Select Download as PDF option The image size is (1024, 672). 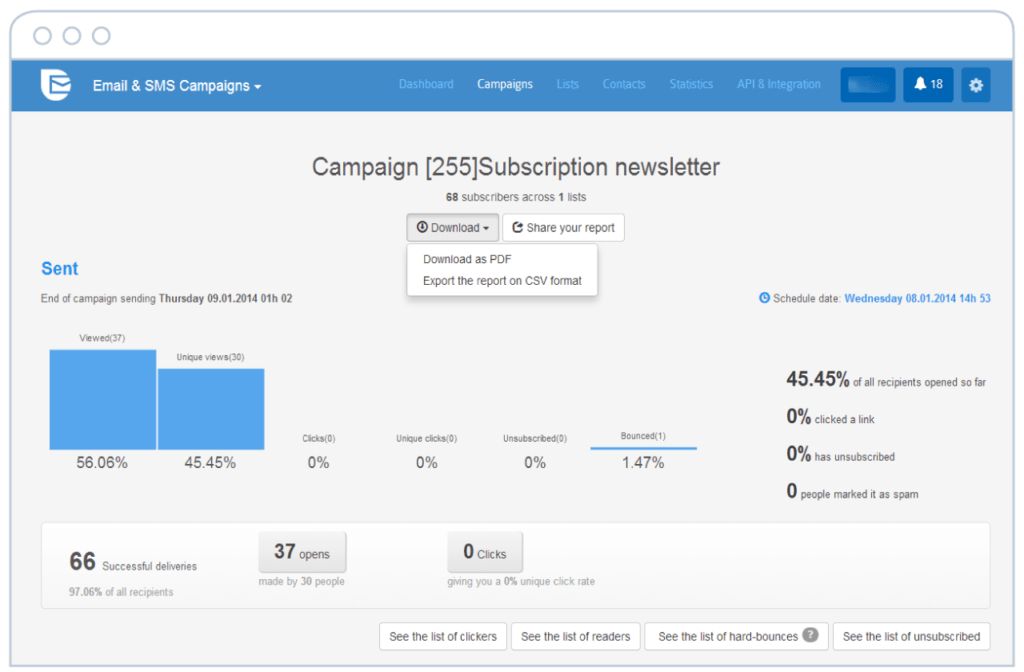(467, 259)
